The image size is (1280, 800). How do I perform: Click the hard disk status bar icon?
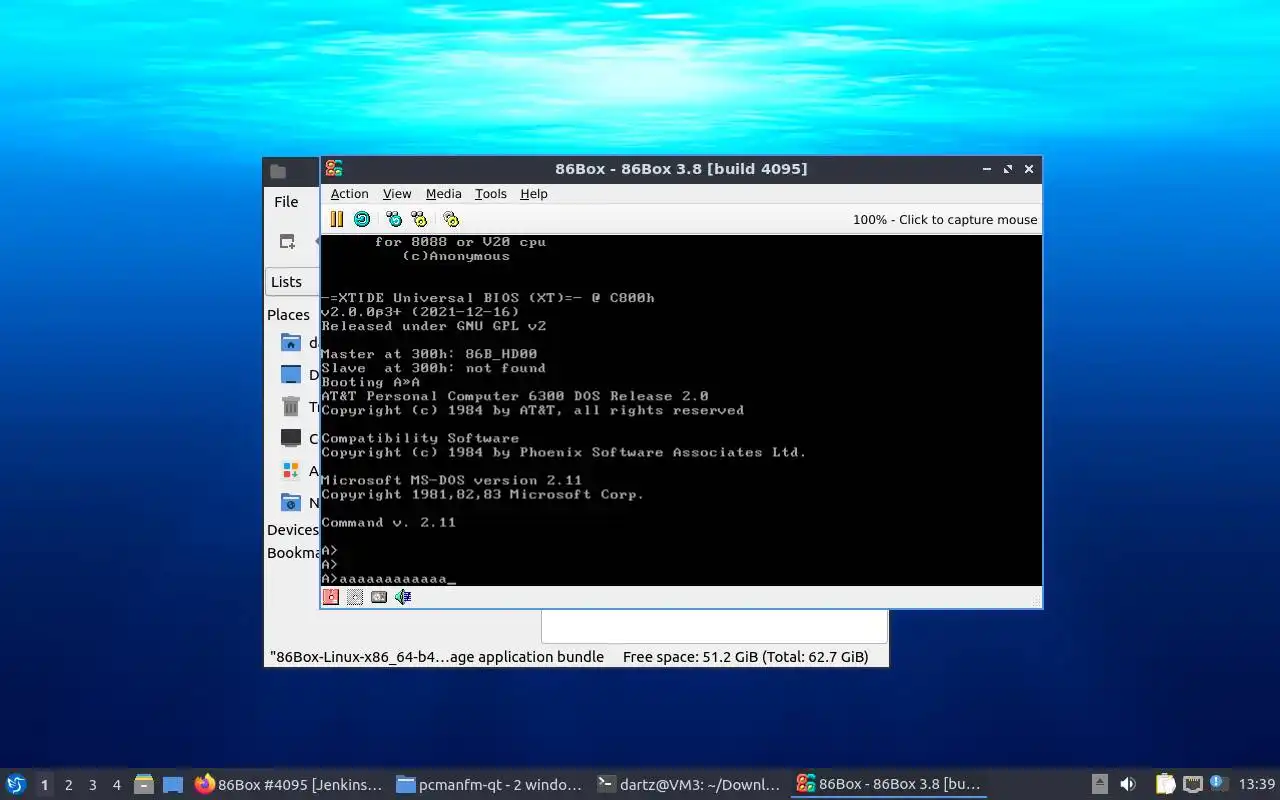[x=379, y=597]
